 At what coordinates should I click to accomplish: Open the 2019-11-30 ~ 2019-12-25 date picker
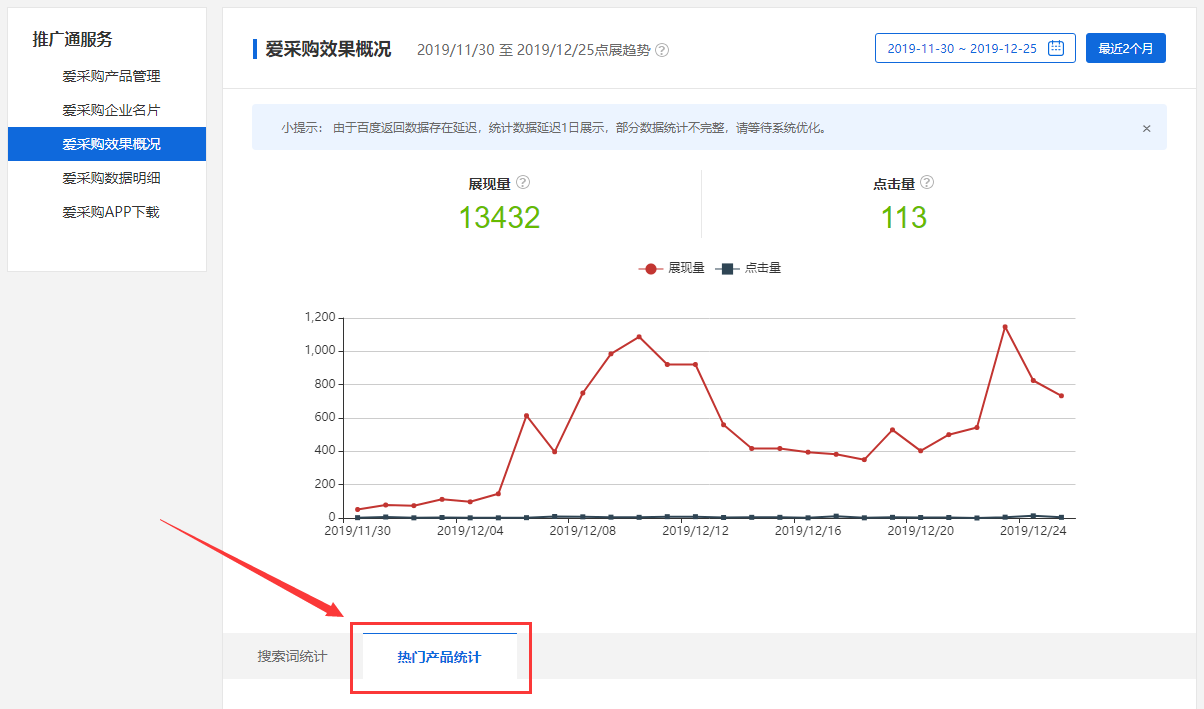[x=962, y=48]
